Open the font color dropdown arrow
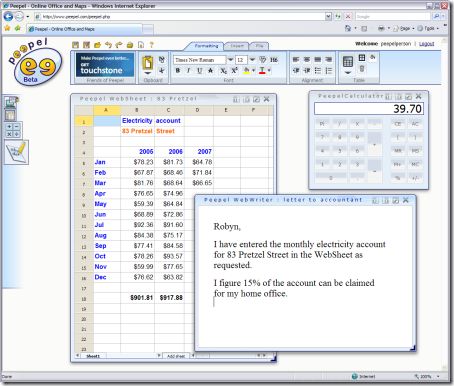 (269, 70)
